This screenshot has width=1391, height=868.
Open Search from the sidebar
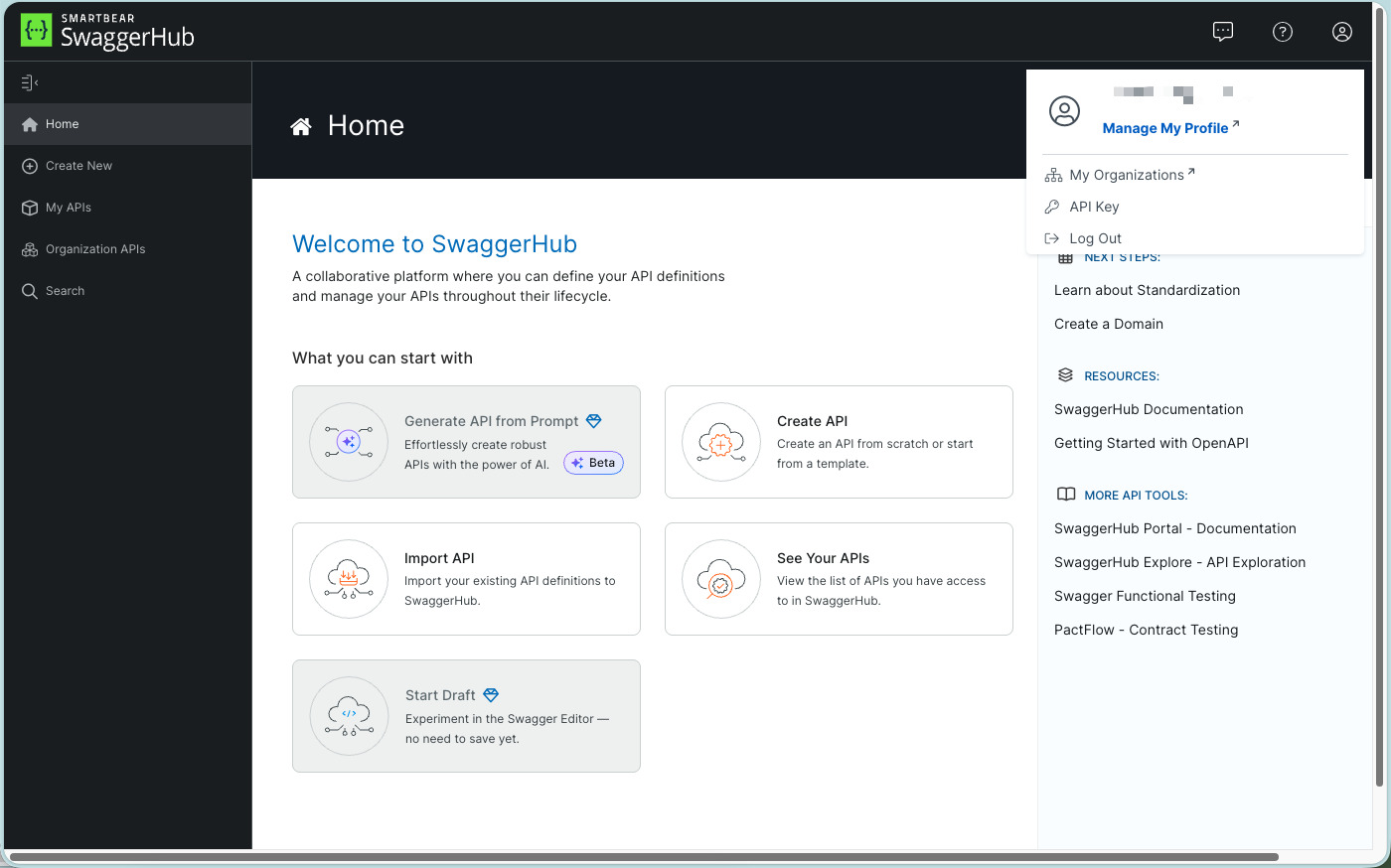point(66,291)
